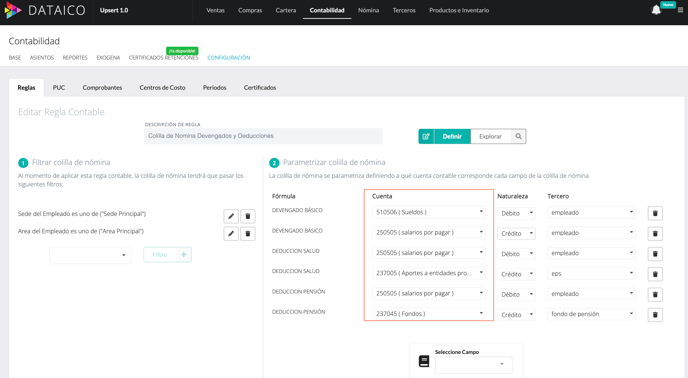Switch to the PUC tab
The height and width of the screenshot is (378, 688).
point(59,88)
